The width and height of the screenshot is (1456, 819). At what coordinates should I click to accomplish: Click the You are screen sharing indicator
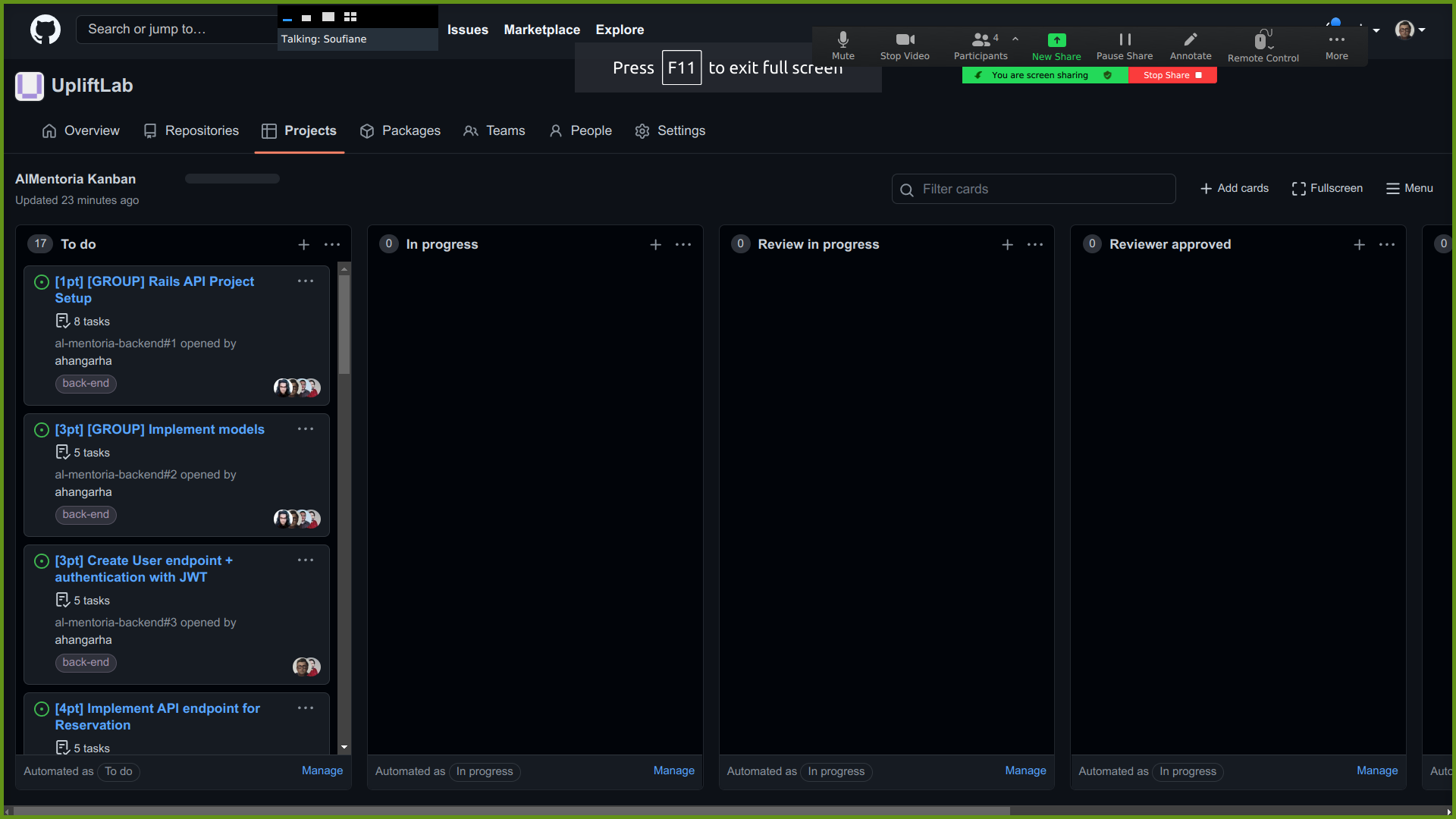(x=1039, y=75)
